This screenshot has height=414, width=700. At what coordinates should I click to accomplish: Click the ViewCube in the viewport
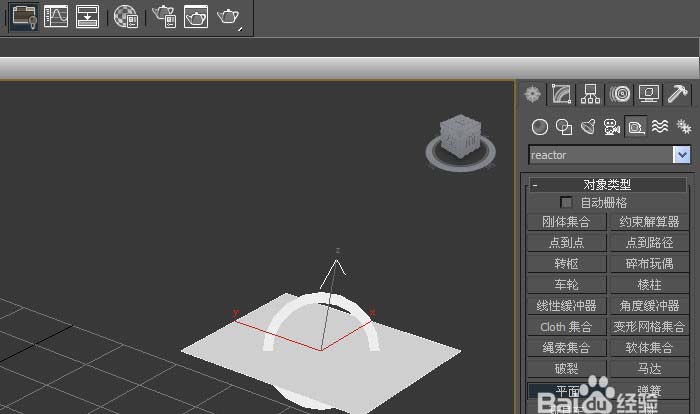[461, 135]
